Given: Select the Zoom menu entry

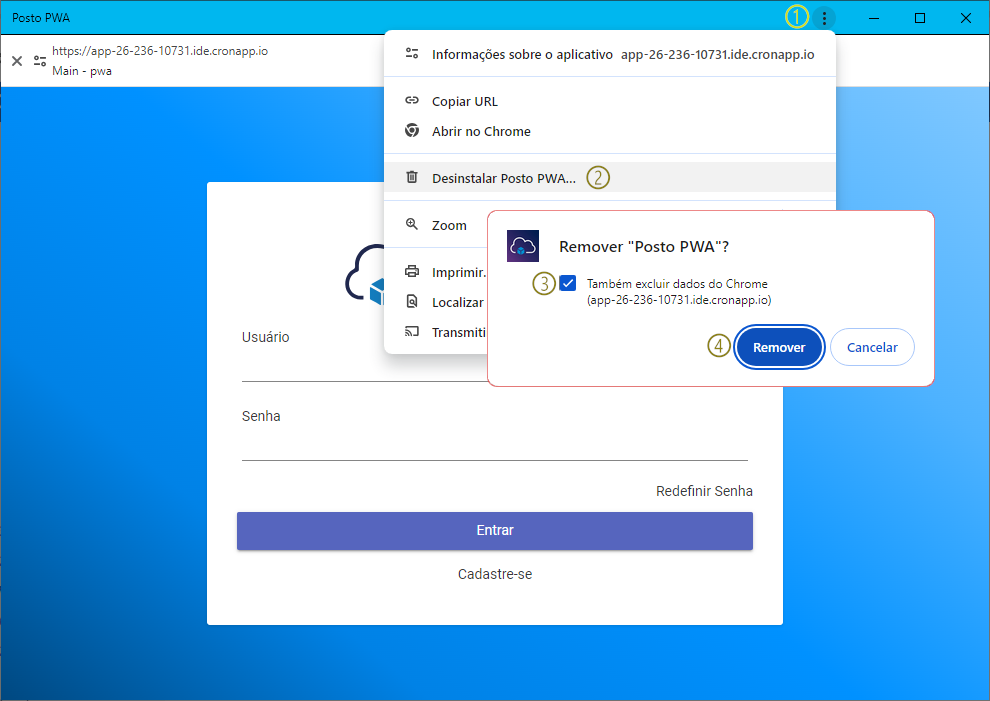Looking at the screenshot, I should tap(436, 225).
